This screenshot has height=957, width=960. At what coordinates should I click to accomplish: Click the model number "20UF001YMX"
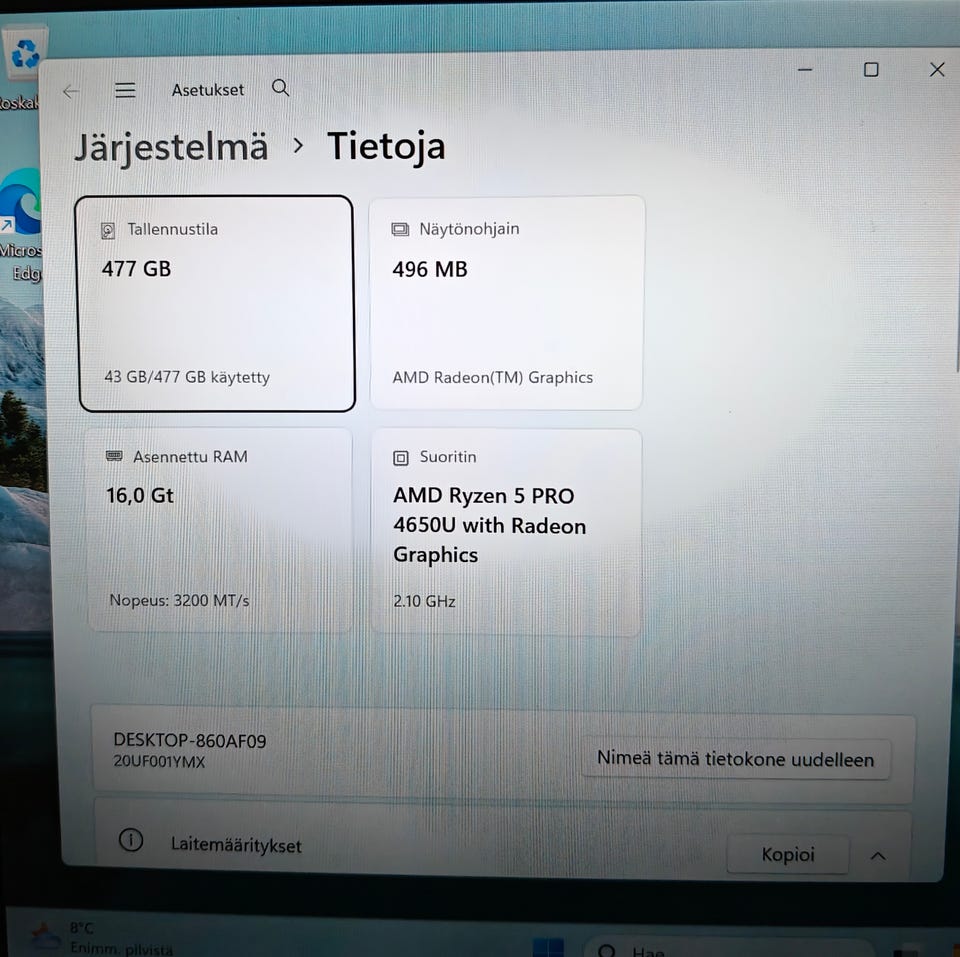tap(159, 762)
